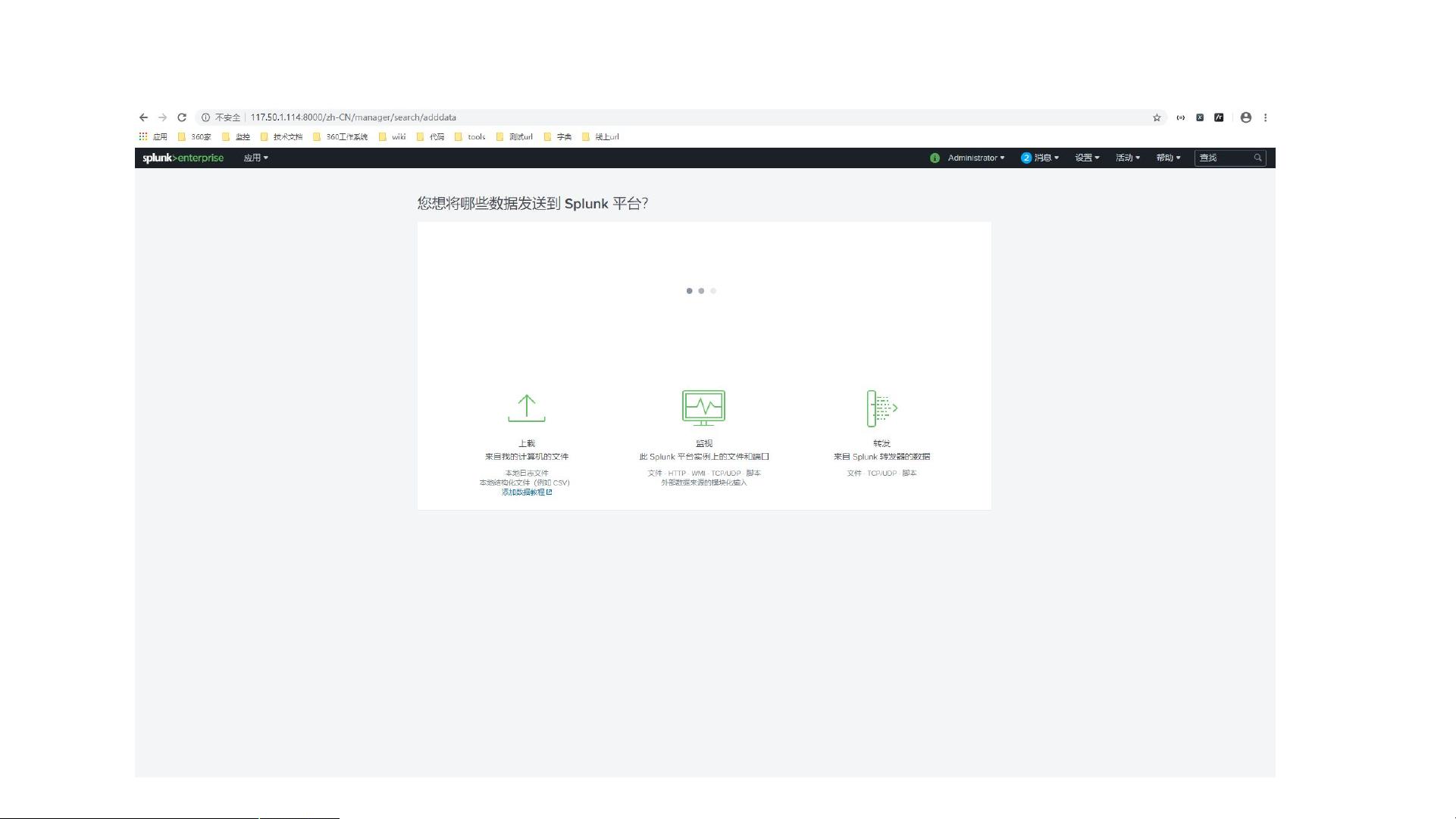Open the 字典 bookmark folder
This screenshot has height=819, width=1456.
point(558,137)
